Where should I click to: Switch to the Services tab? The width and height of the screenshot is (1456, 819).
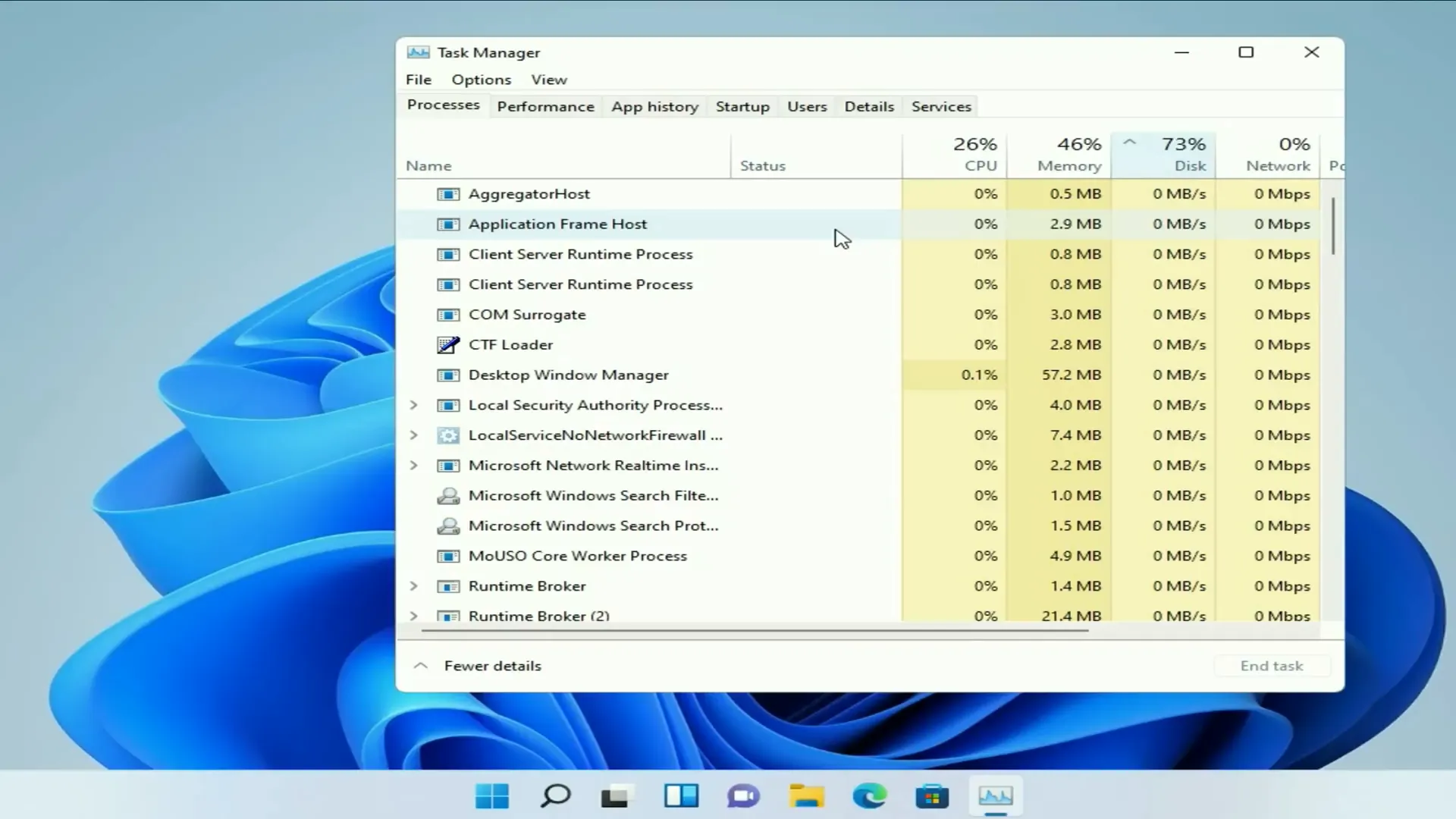941,107
